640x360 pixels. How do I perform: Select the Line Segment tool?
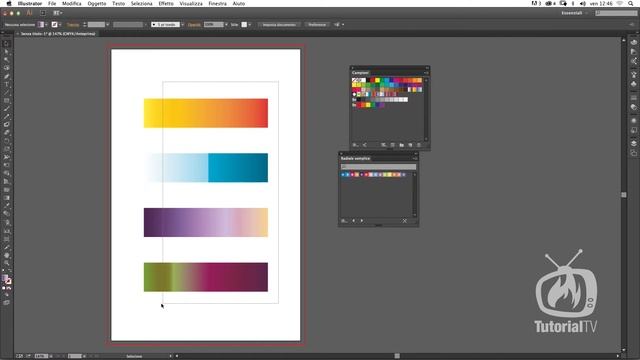click(7, 93)
